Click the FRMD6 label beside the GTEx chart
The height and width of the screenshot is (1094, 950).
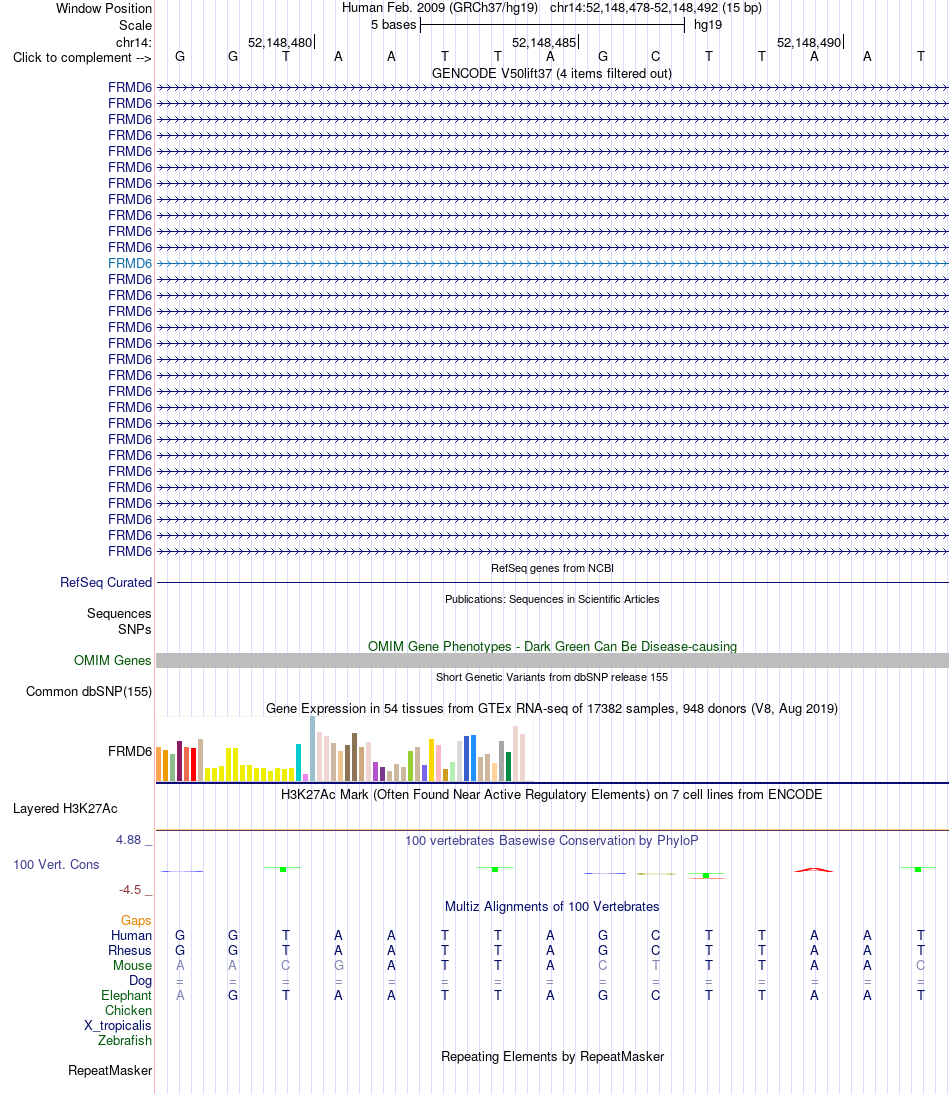click(130, 751)
